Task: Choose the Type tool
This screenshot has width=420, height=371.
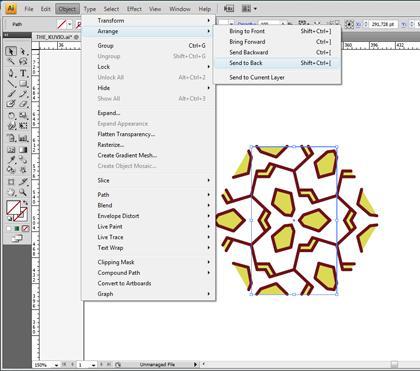Action: [x=23, y=73]
